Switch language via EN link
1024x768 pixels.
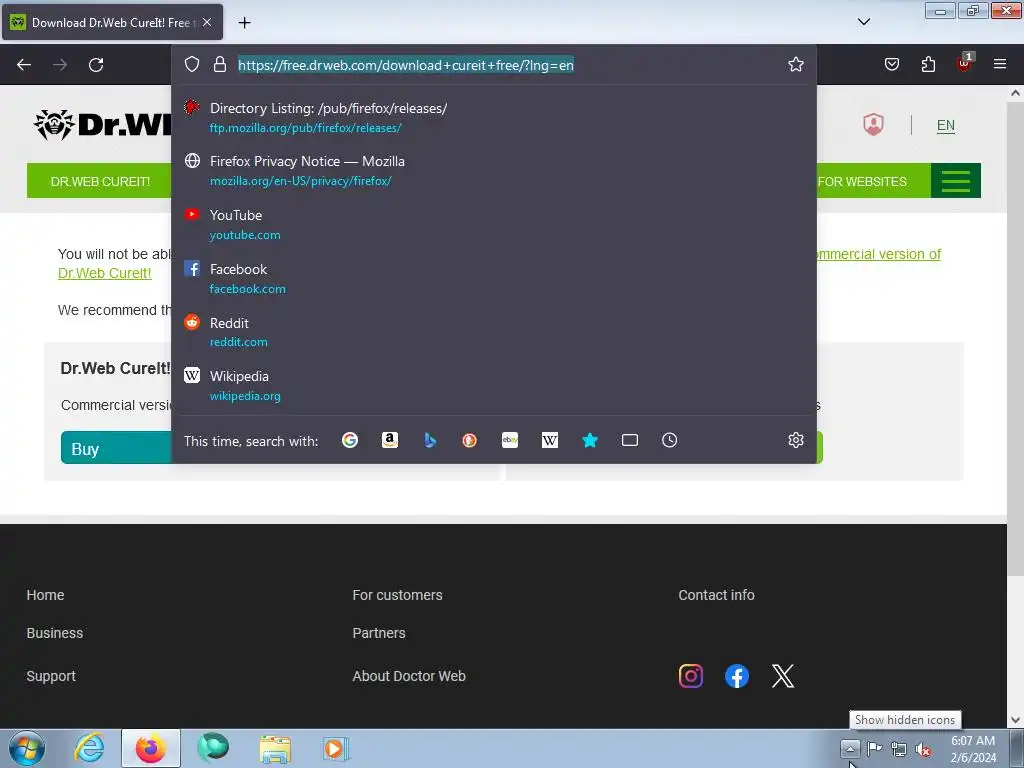[946, 125]
